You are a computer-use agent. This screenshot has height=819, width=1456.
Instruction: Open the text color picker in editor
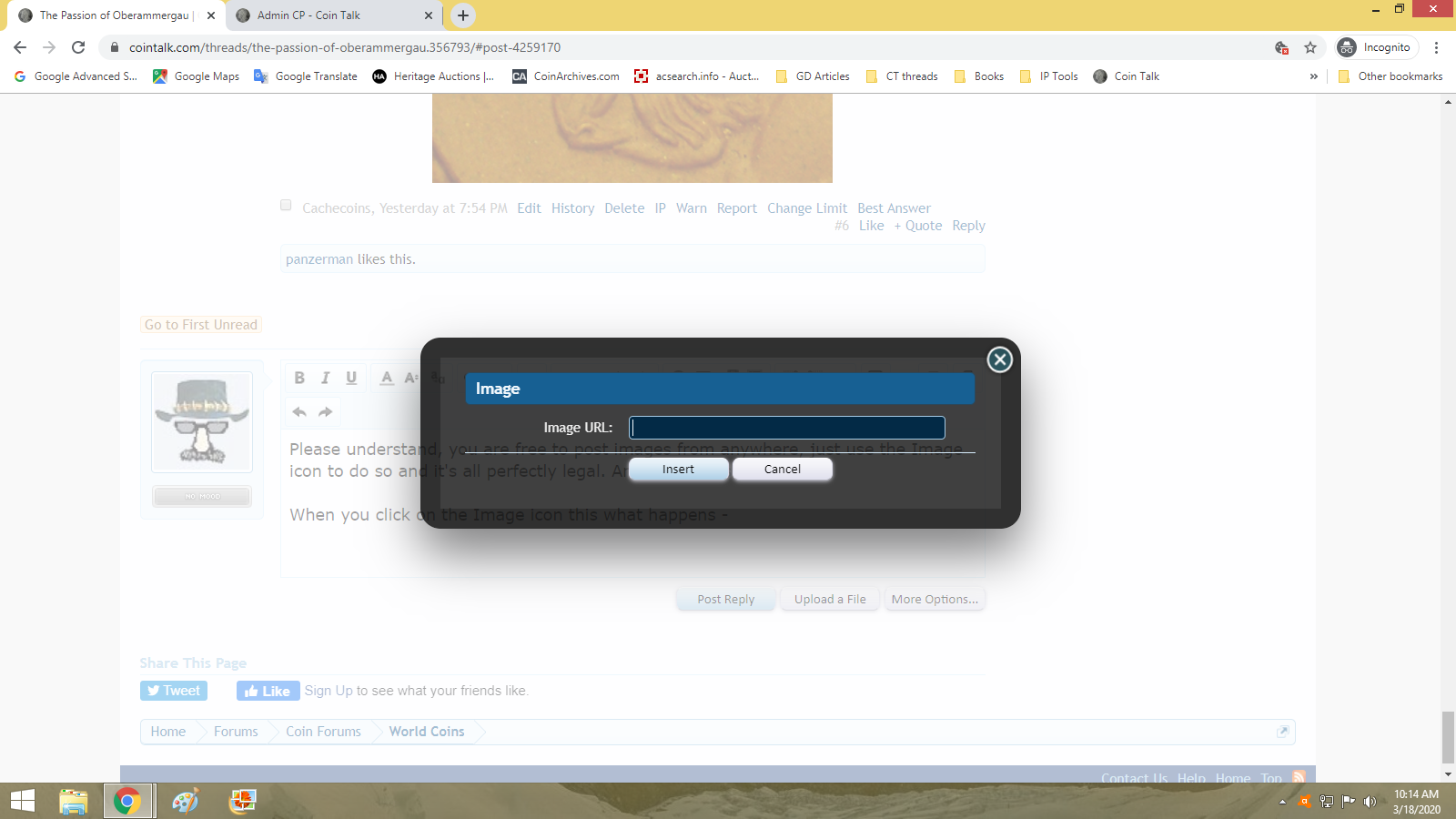(387, 378)
